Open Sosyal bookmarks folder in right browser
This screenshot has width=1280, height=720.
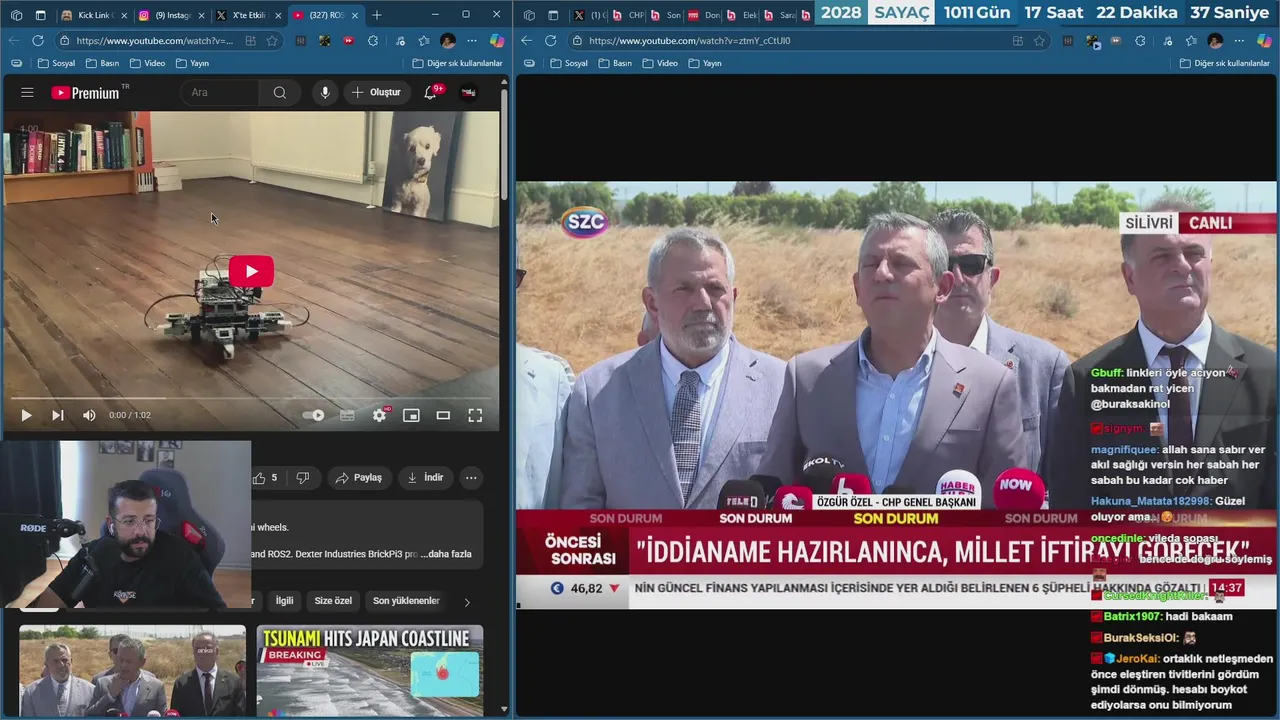(568, 63)
